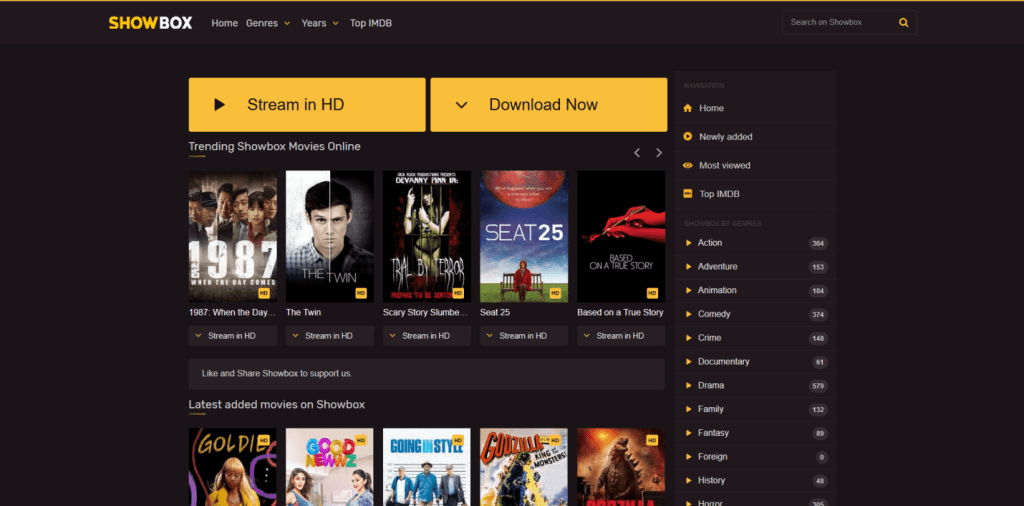Open the History genre link
1024x506 pixels.
pyautogui.click(x=711, y=480)
